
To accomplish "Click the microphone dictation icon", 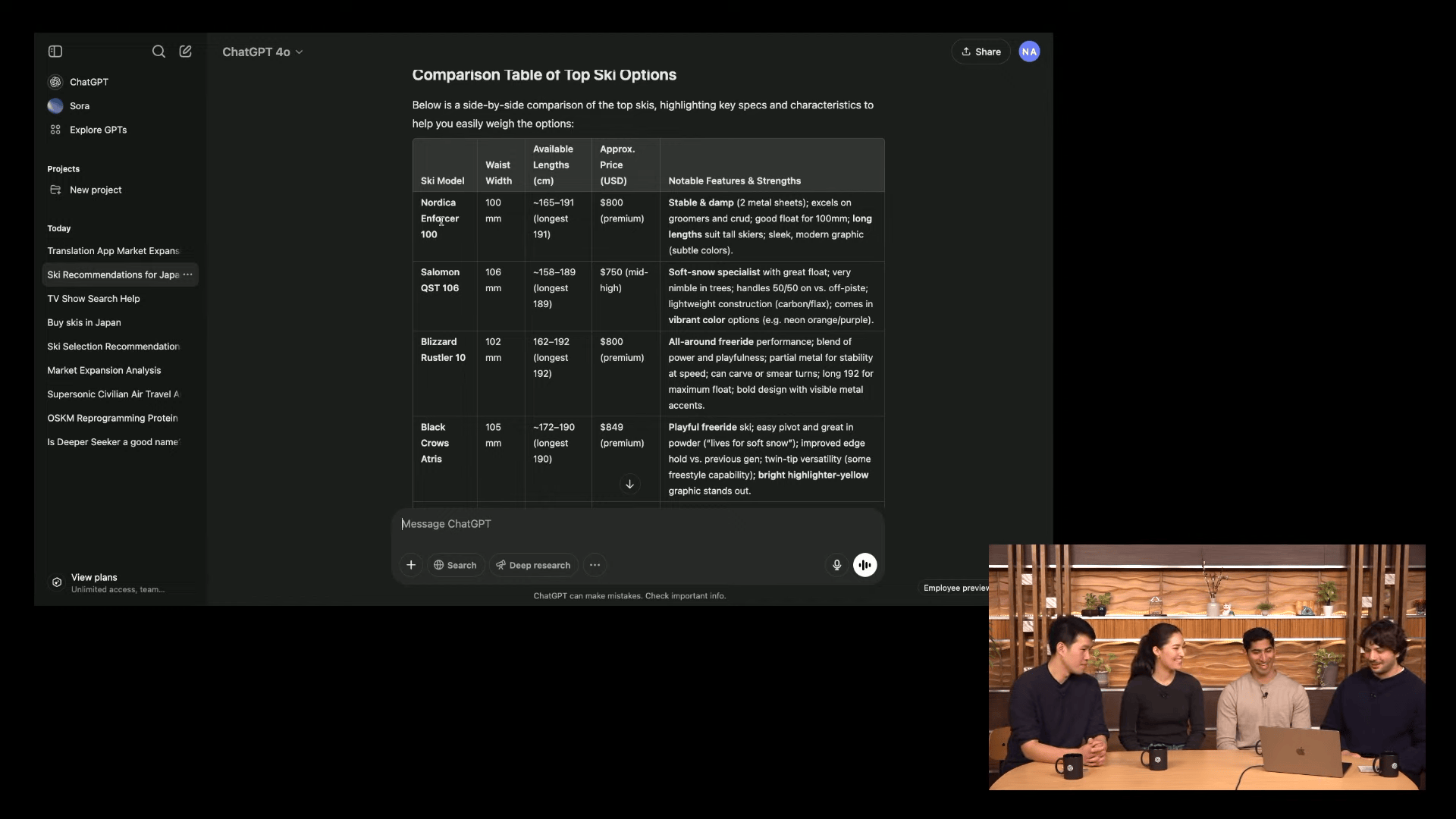I will (836, 565).
